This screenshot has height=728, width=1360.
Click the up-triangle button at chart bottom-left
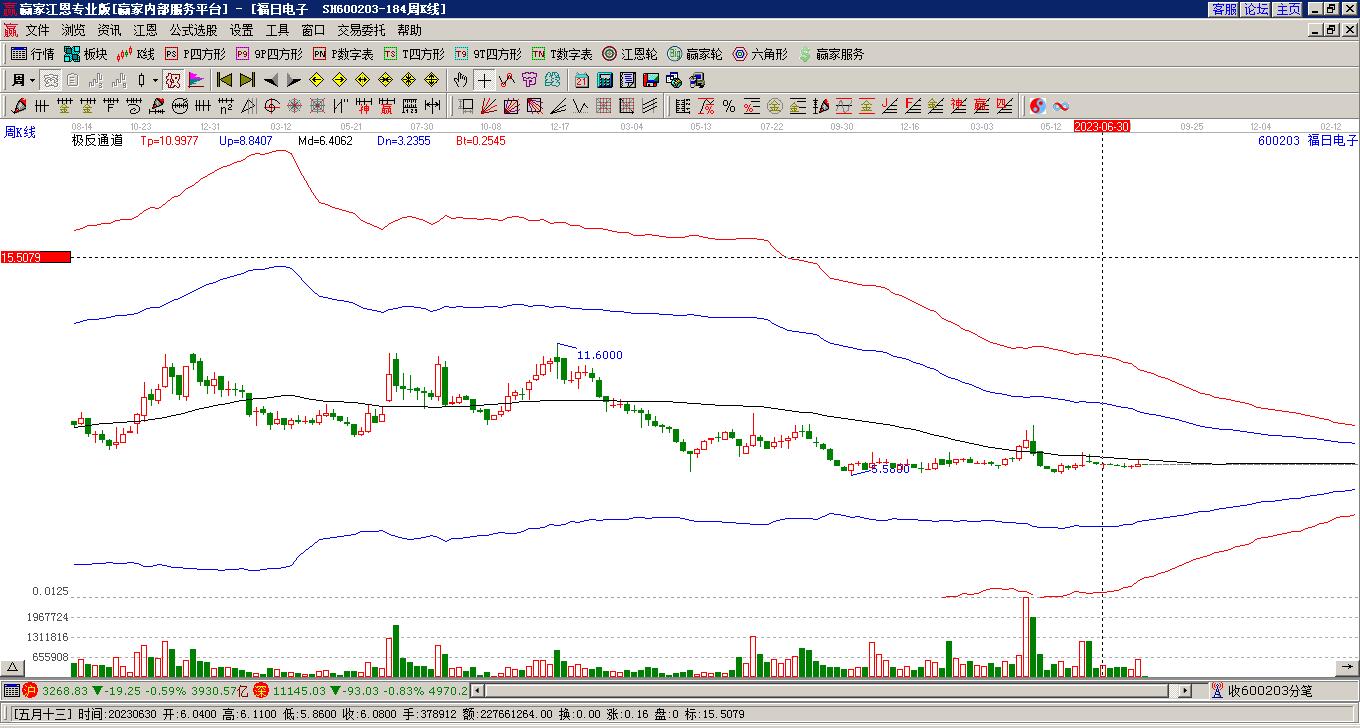[x=12, y=667]
